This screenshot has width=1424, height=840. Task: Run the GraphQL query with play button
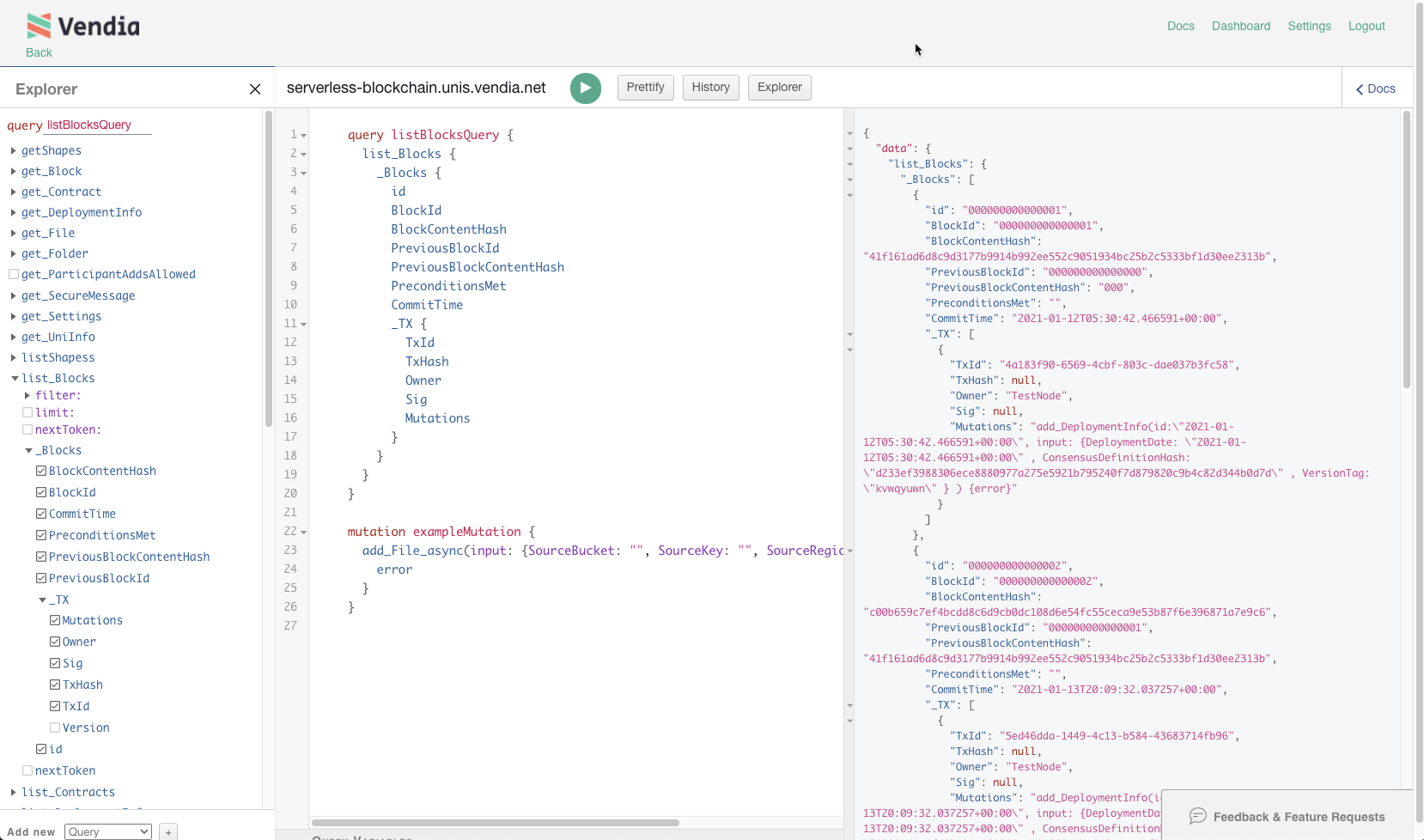point(585,88)
